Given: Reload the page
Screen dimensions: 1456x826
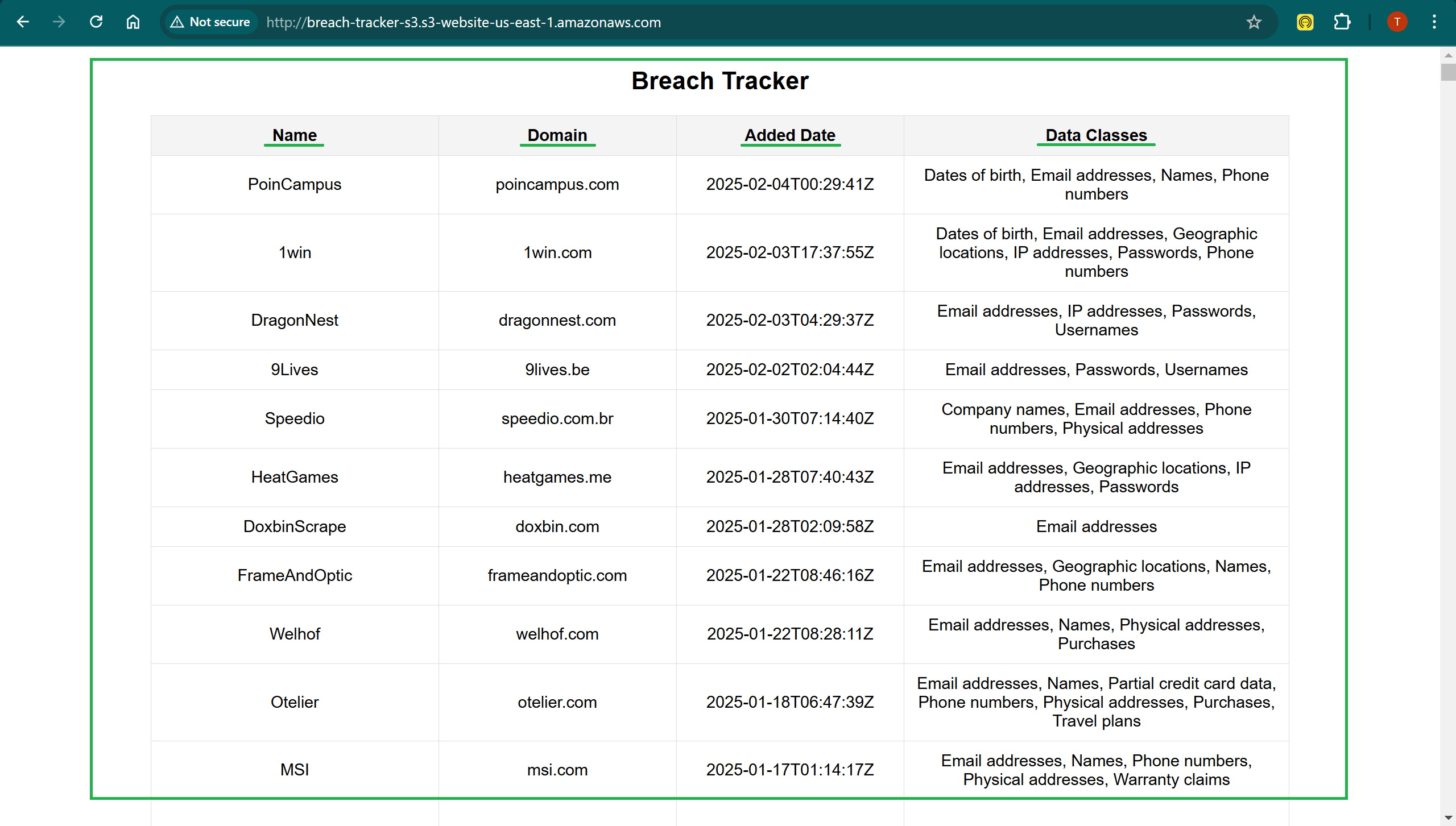Looking at the screenshot, I should (x=96, y=22).
